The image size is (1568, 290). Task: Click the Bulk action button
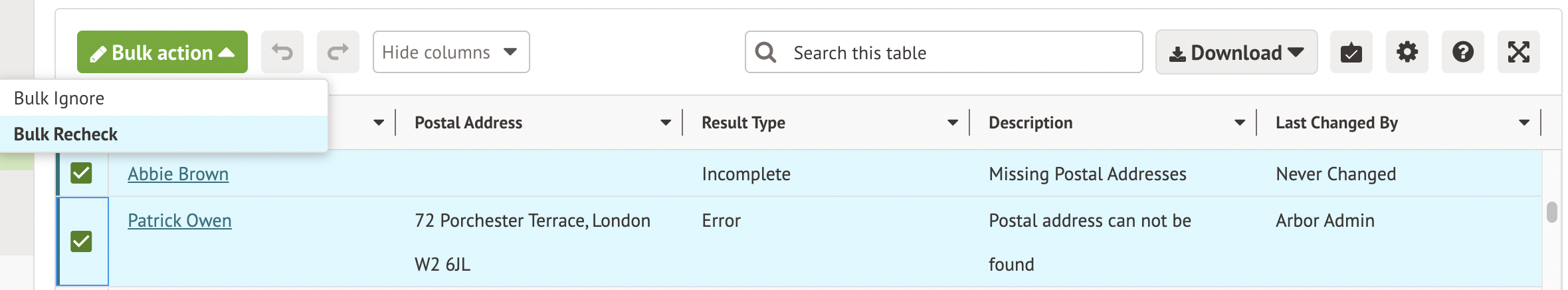pyautogui.click(x=162, y=52)
